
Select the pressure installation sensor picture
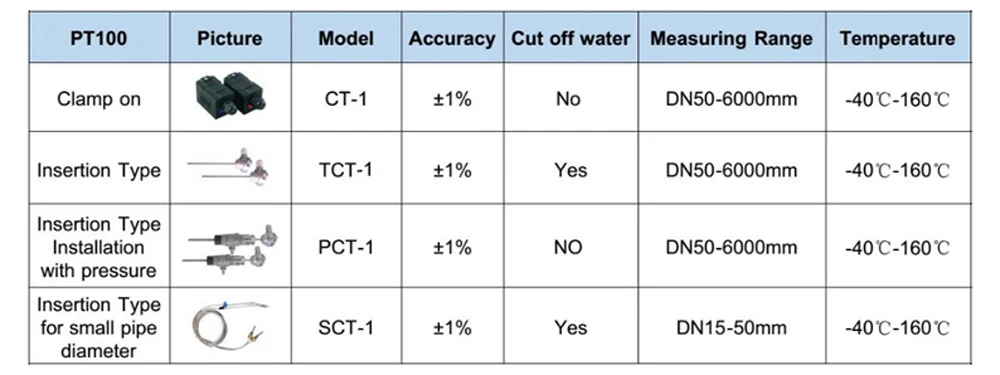click(233, 247)
